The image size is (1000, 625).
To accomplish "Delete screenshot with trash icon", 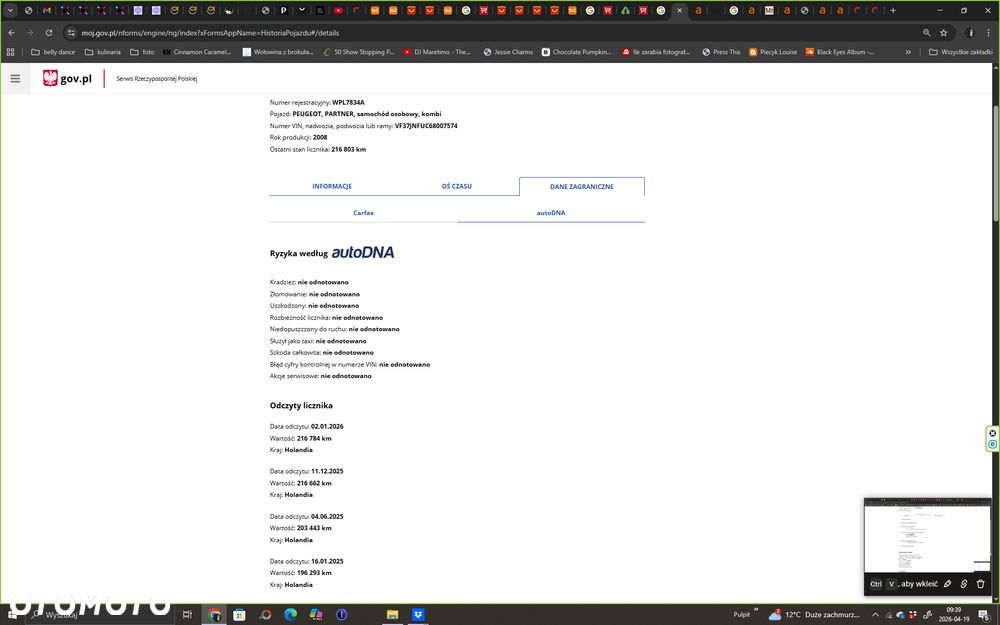I will tap(981, 584).
